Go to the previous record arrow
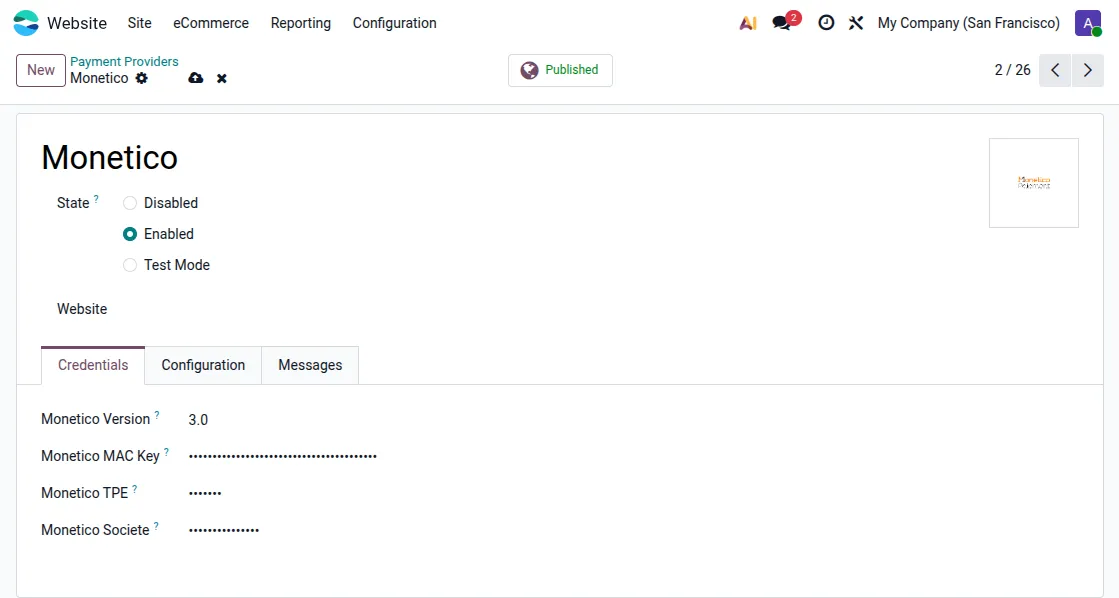1119x598 pixels. tap(1055, 70)
